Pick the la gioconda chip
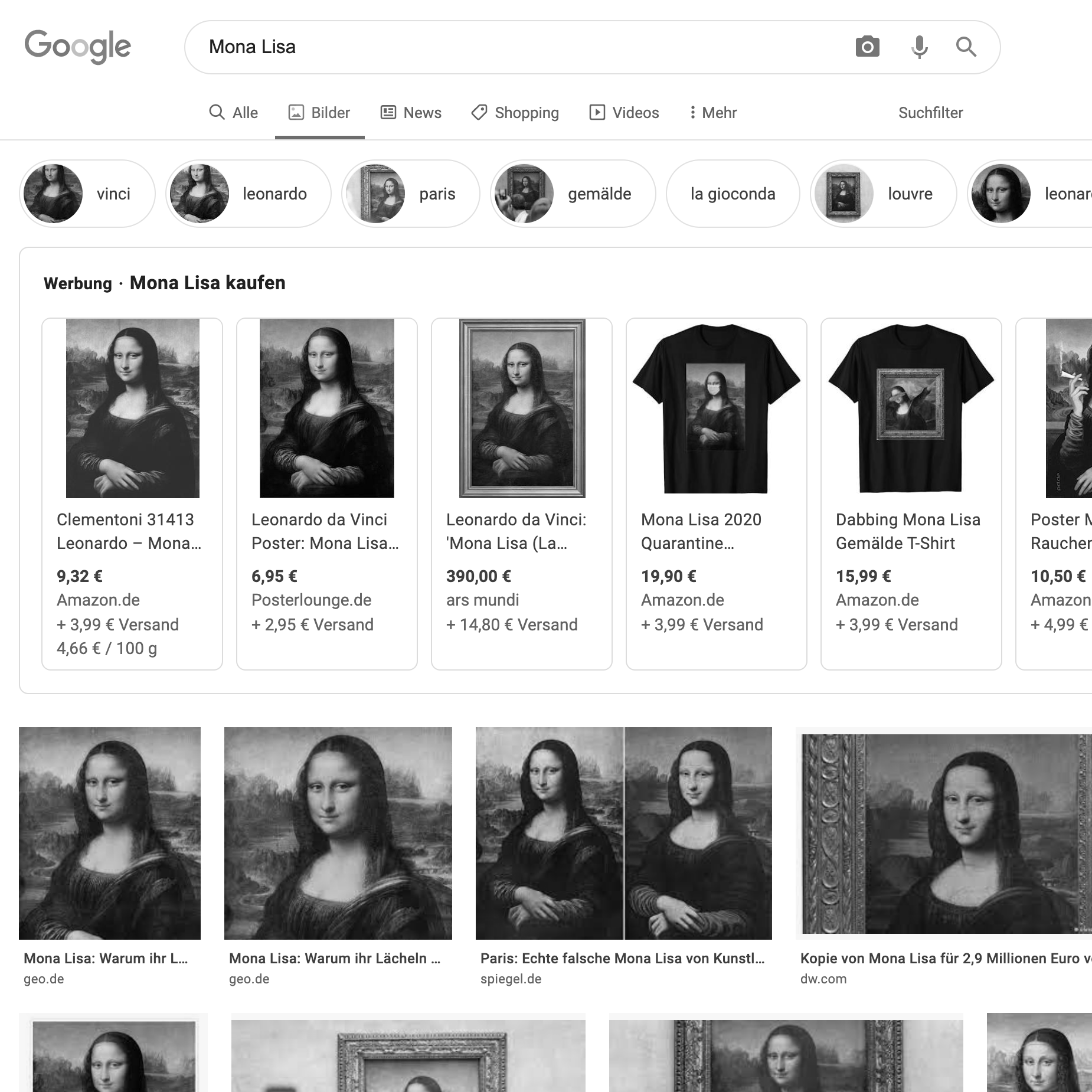The image size is (1092, 1092). 733,194
